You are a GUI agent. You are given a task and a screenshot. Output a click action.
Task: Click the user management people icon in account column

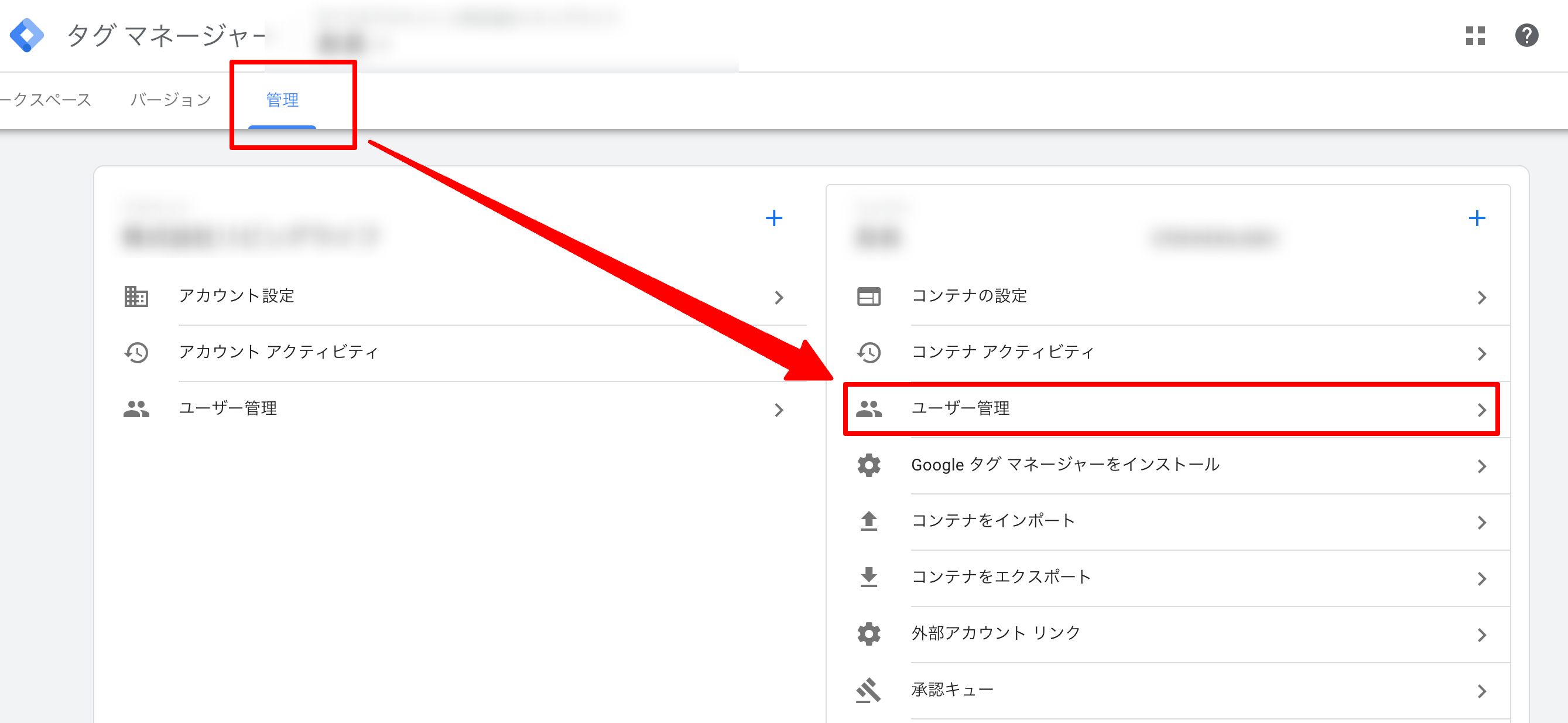click(136, 410)
